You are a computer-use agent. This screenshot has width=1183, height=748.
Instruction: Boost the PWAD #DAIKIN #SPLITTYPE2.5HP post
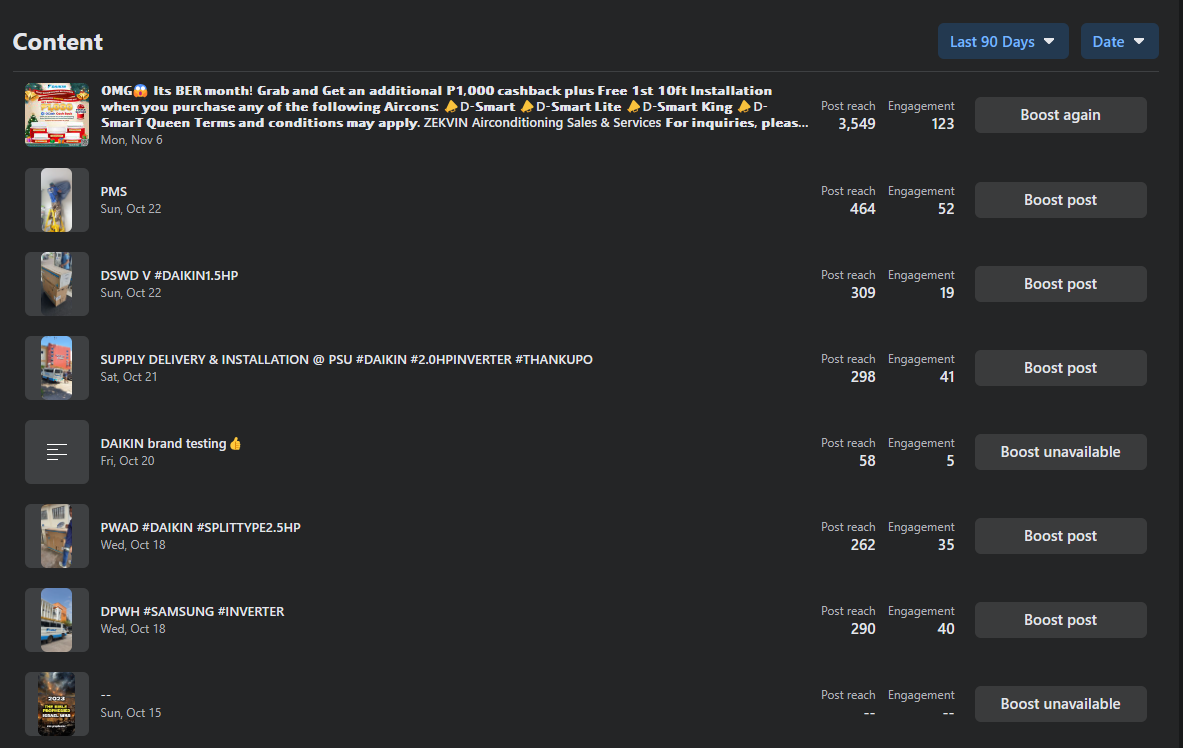point(1060,536)
